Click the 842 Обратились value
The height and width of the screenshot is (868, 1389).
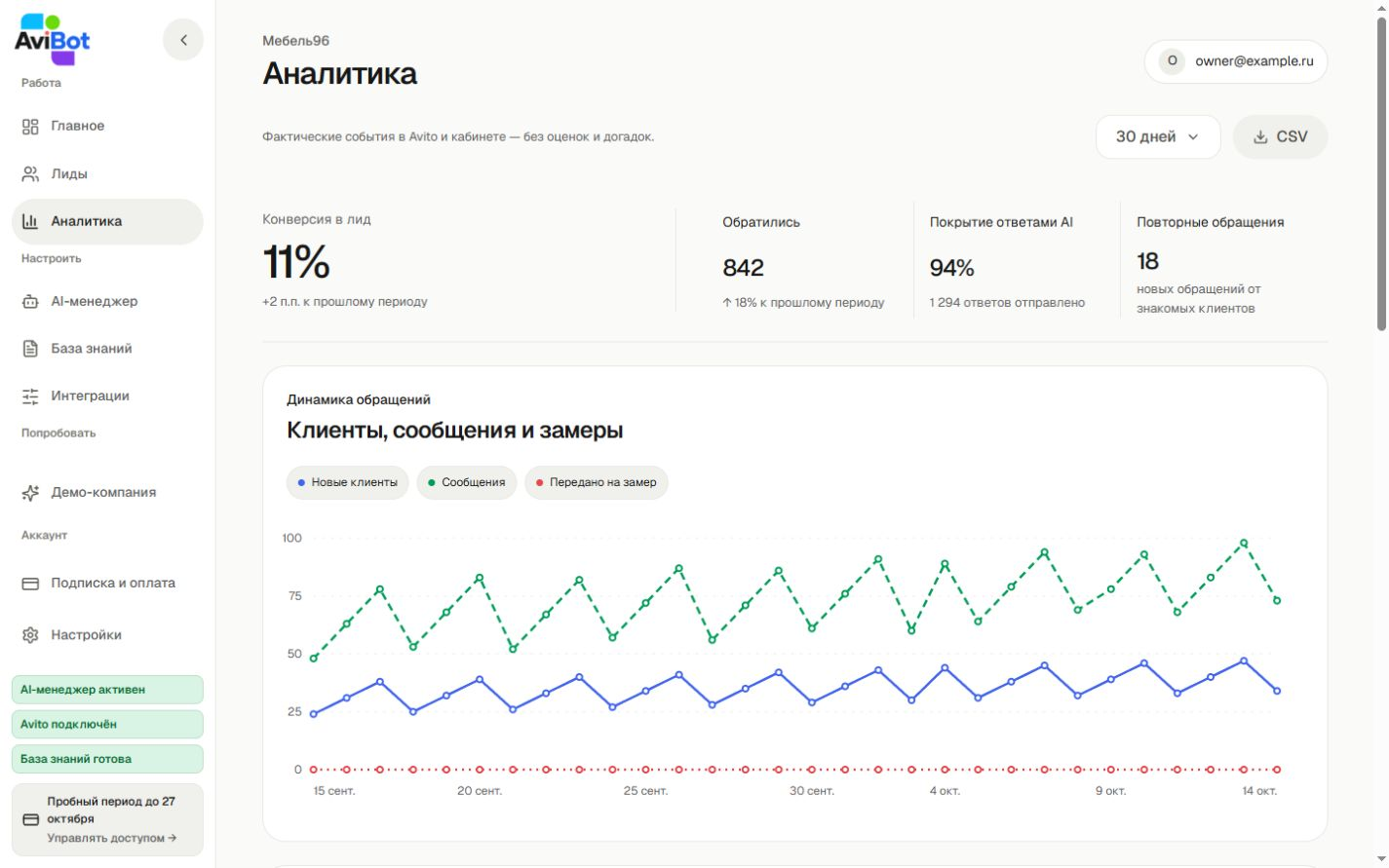pyautogui.click(x=743, y=268)
